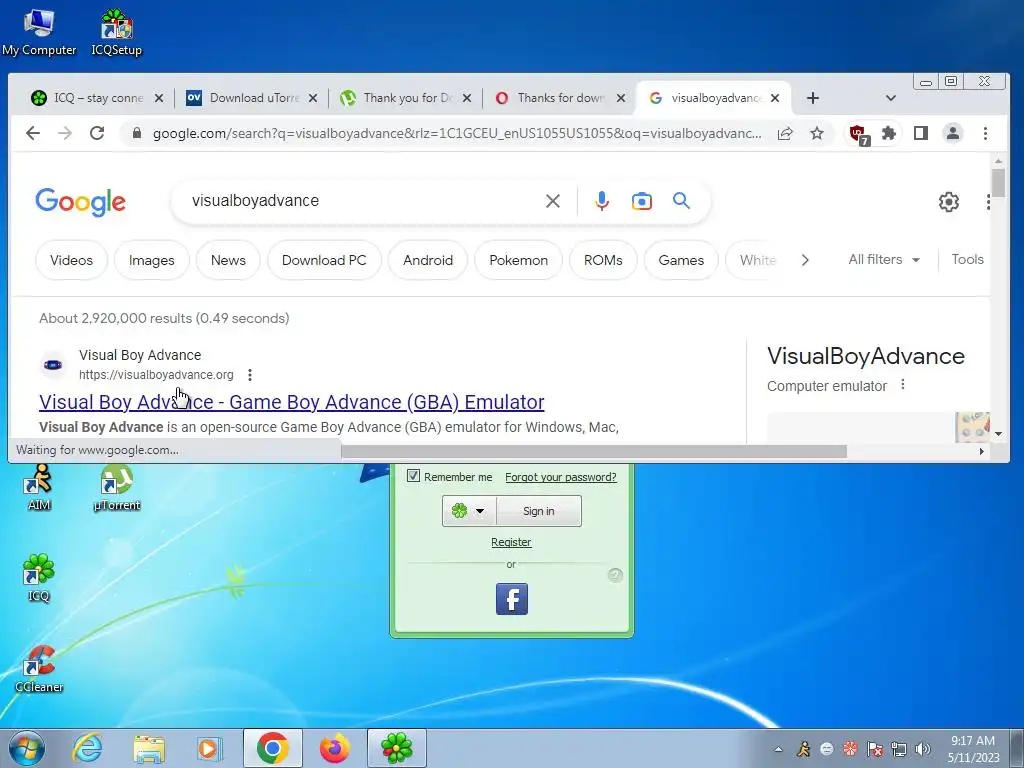Open the volume speaker tray icon
Image resolution: width=1024 pixels, height=768 pixels.
[x=923, y=749]
